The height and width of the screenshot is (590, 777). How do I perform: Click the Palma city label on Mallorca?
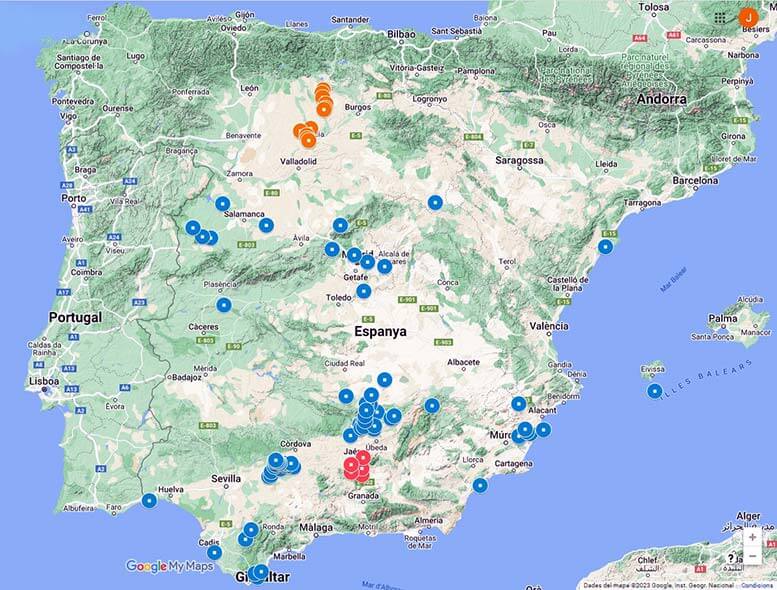pyautogui.click(x=722, y=319)
